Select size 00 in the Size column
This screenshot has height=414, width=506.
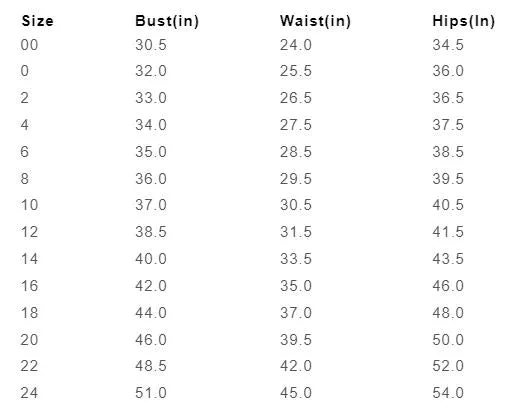coord(29,45)
